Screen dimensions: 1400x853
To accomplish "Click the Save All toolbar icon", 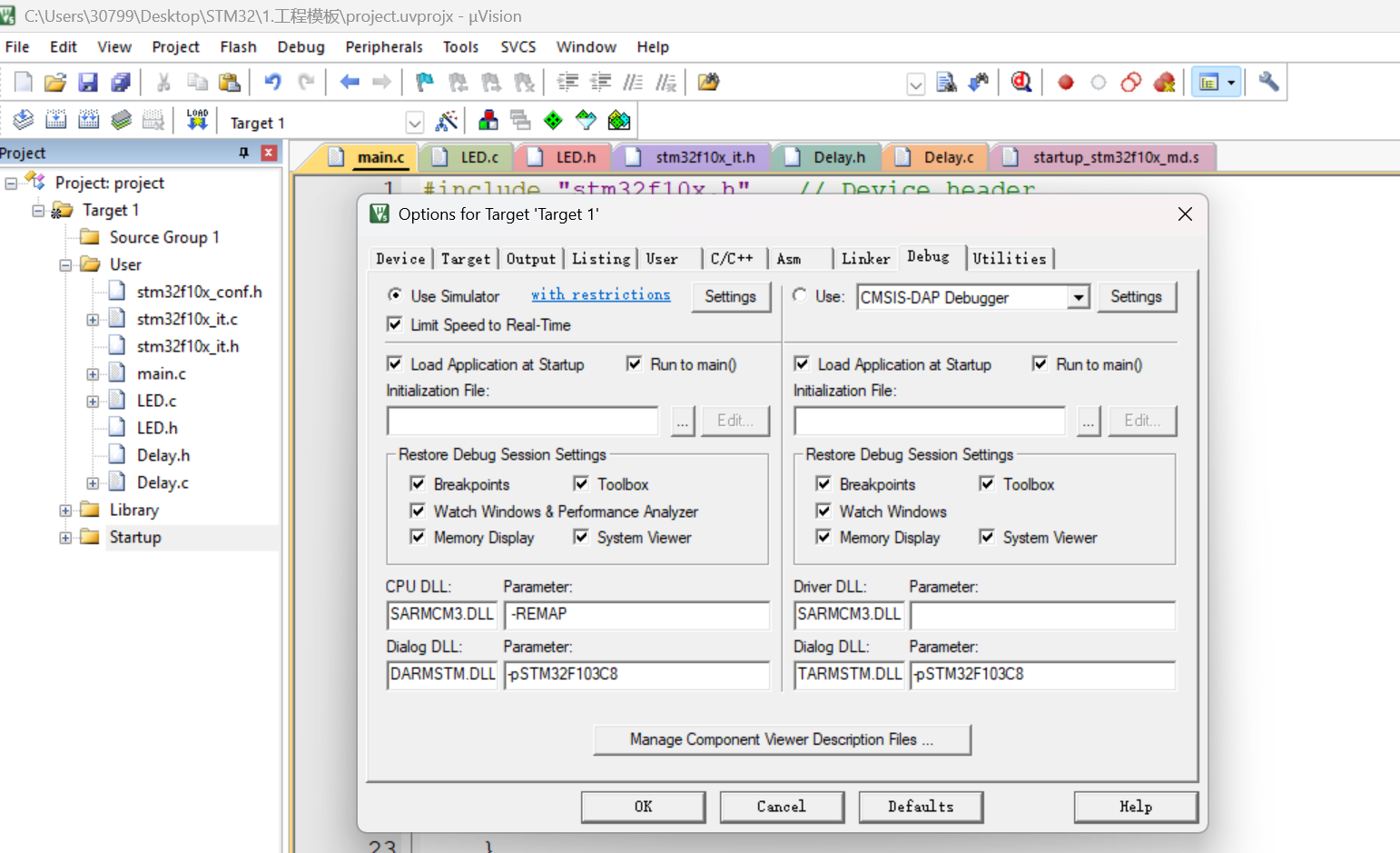I will pyautogui.click(x=121, y=83).
